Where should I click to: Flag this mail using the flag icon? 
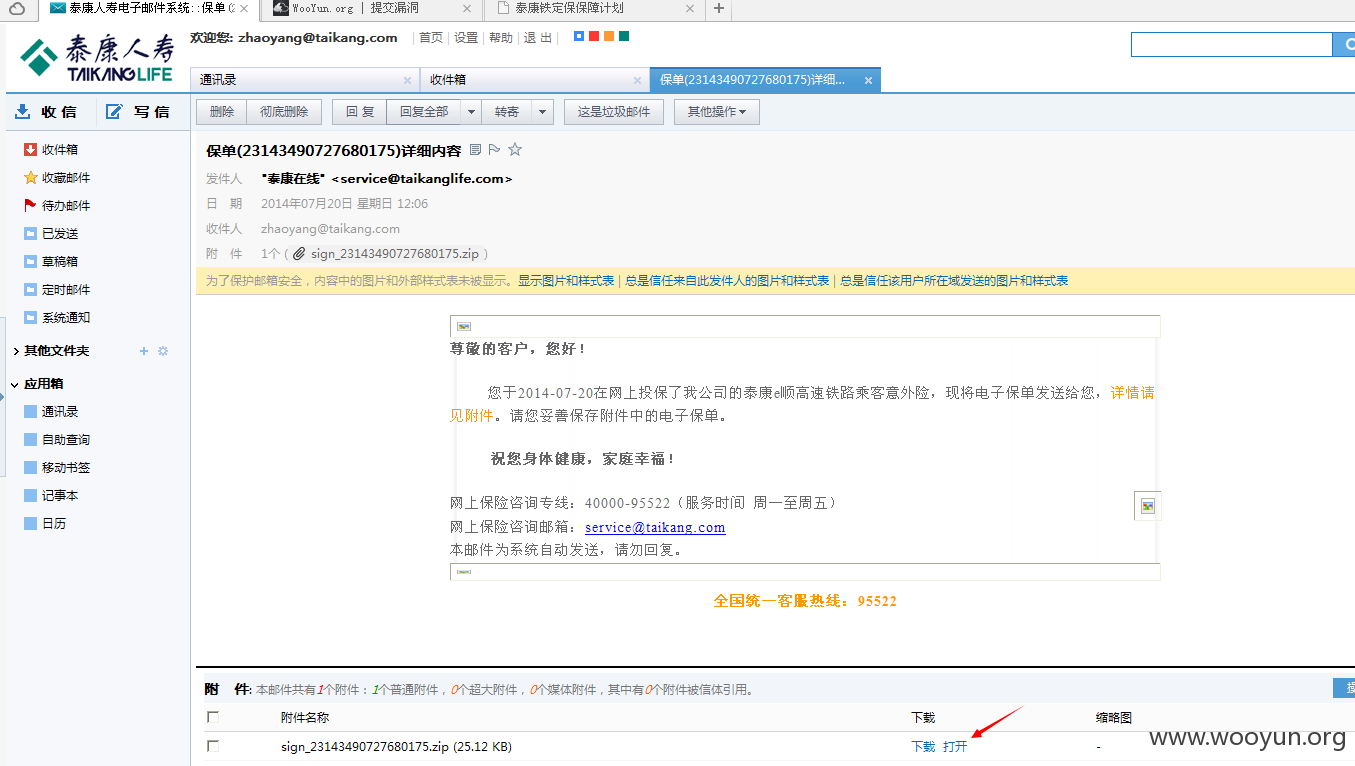(x=494, y=150)
